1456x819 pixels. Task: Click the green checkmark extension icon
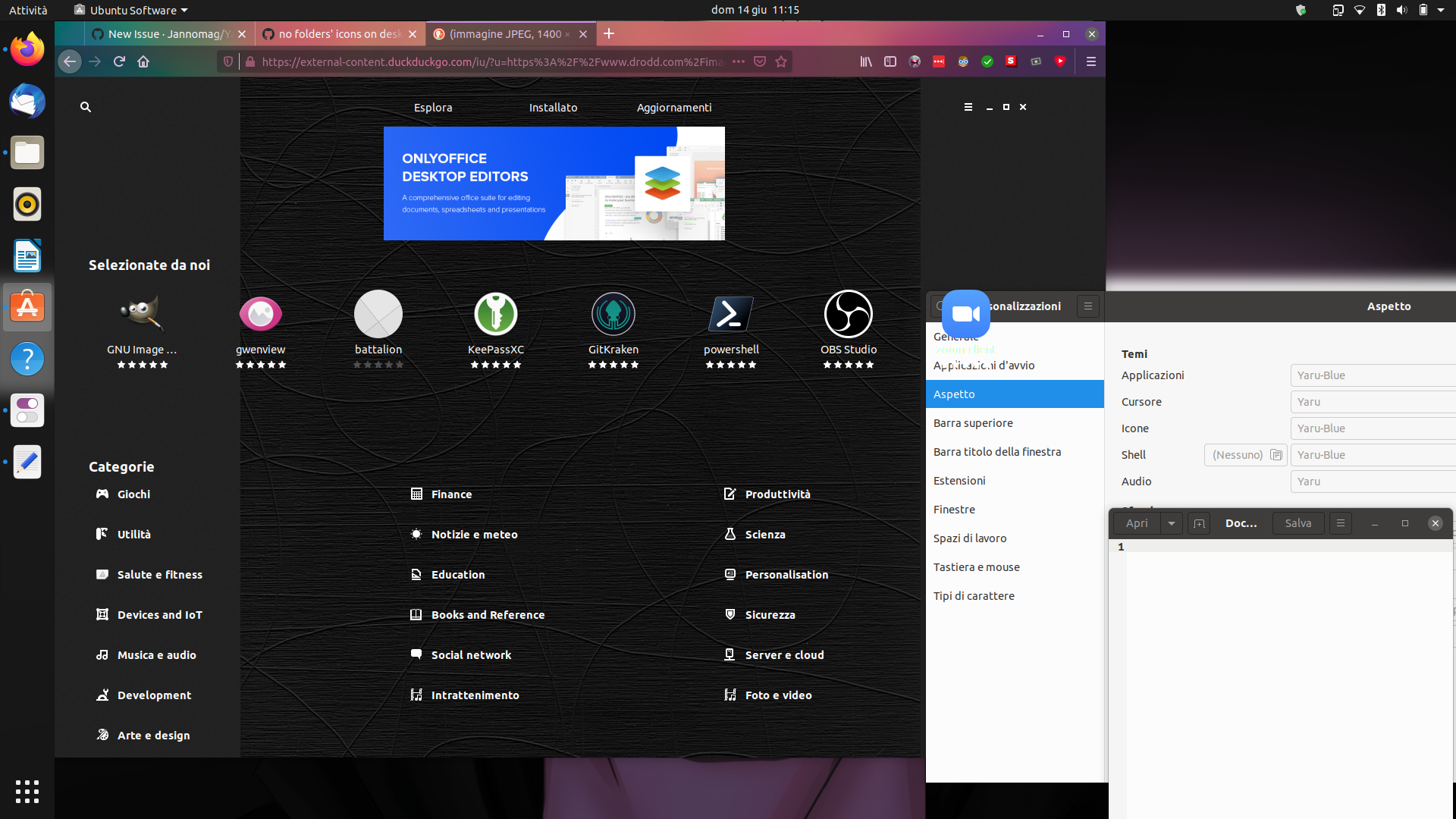pyautogui.click(x=987, y=61)
